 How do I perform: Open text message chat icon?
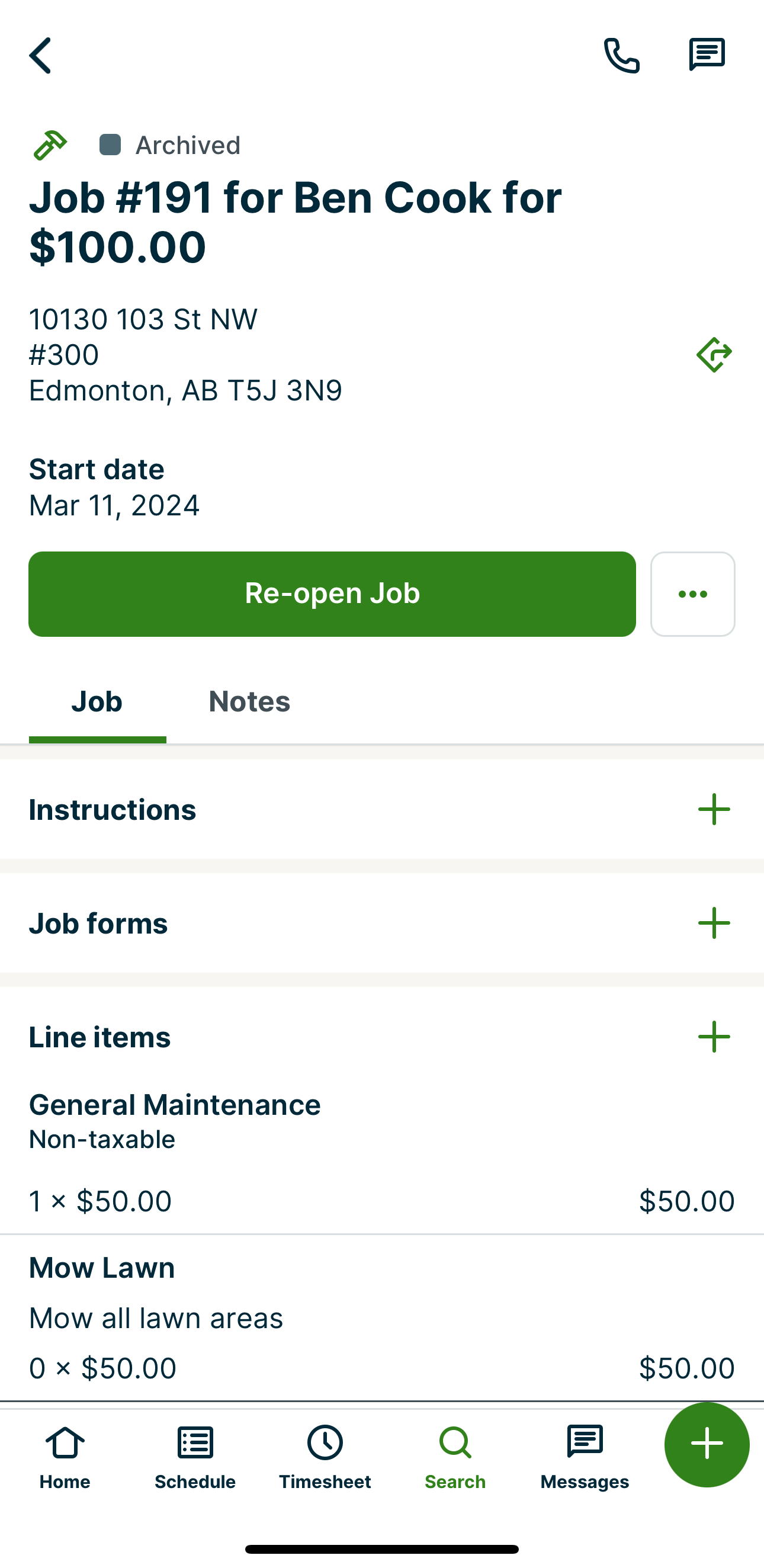pos(706,56)
